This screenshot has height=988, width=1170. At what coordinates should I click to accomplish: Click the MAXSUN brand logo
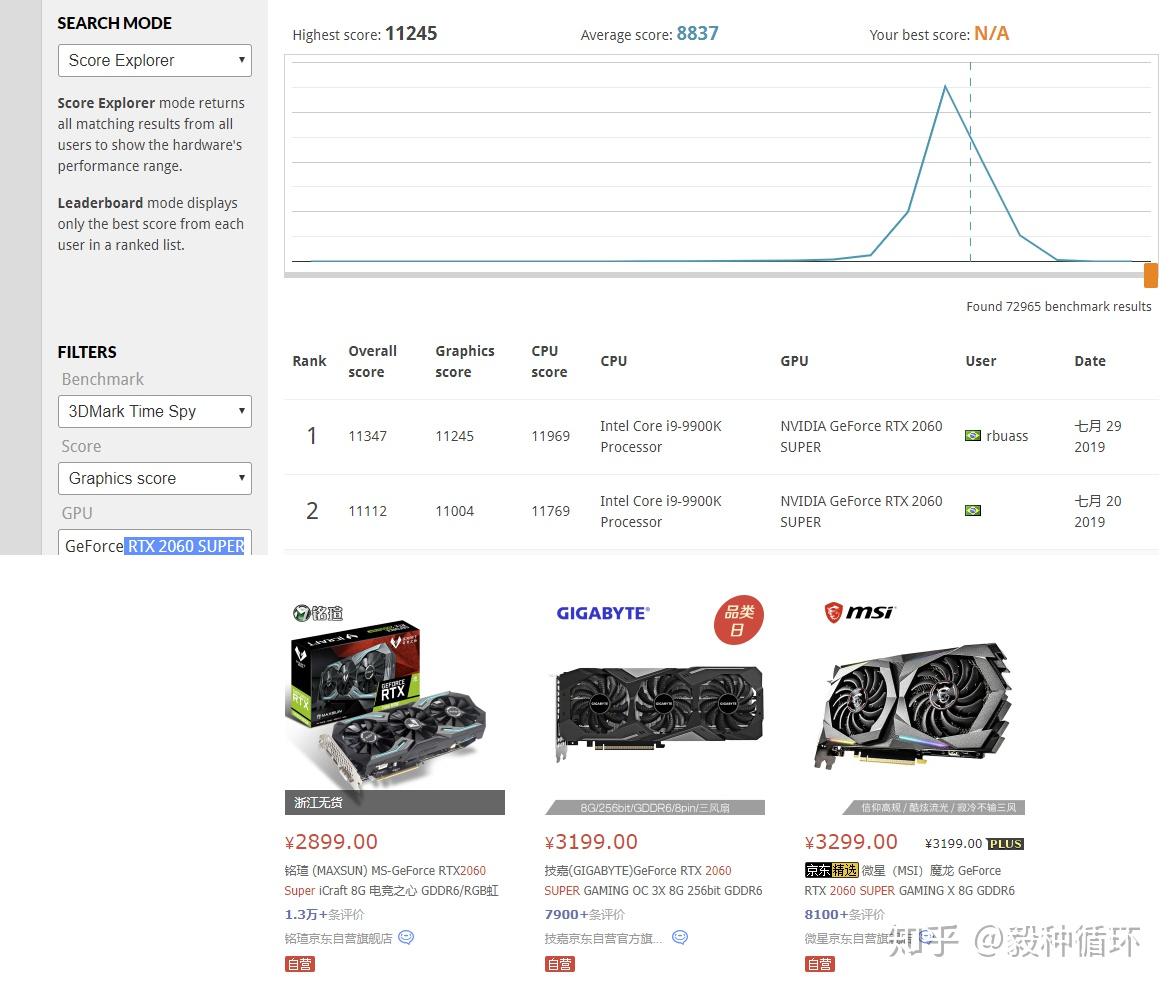[318, 613]
